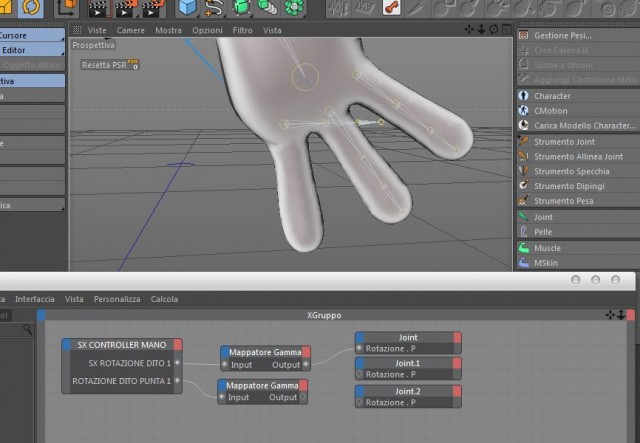Toggle the viewport maximize layout icon
640x443 pixels.
coord(506,29)
